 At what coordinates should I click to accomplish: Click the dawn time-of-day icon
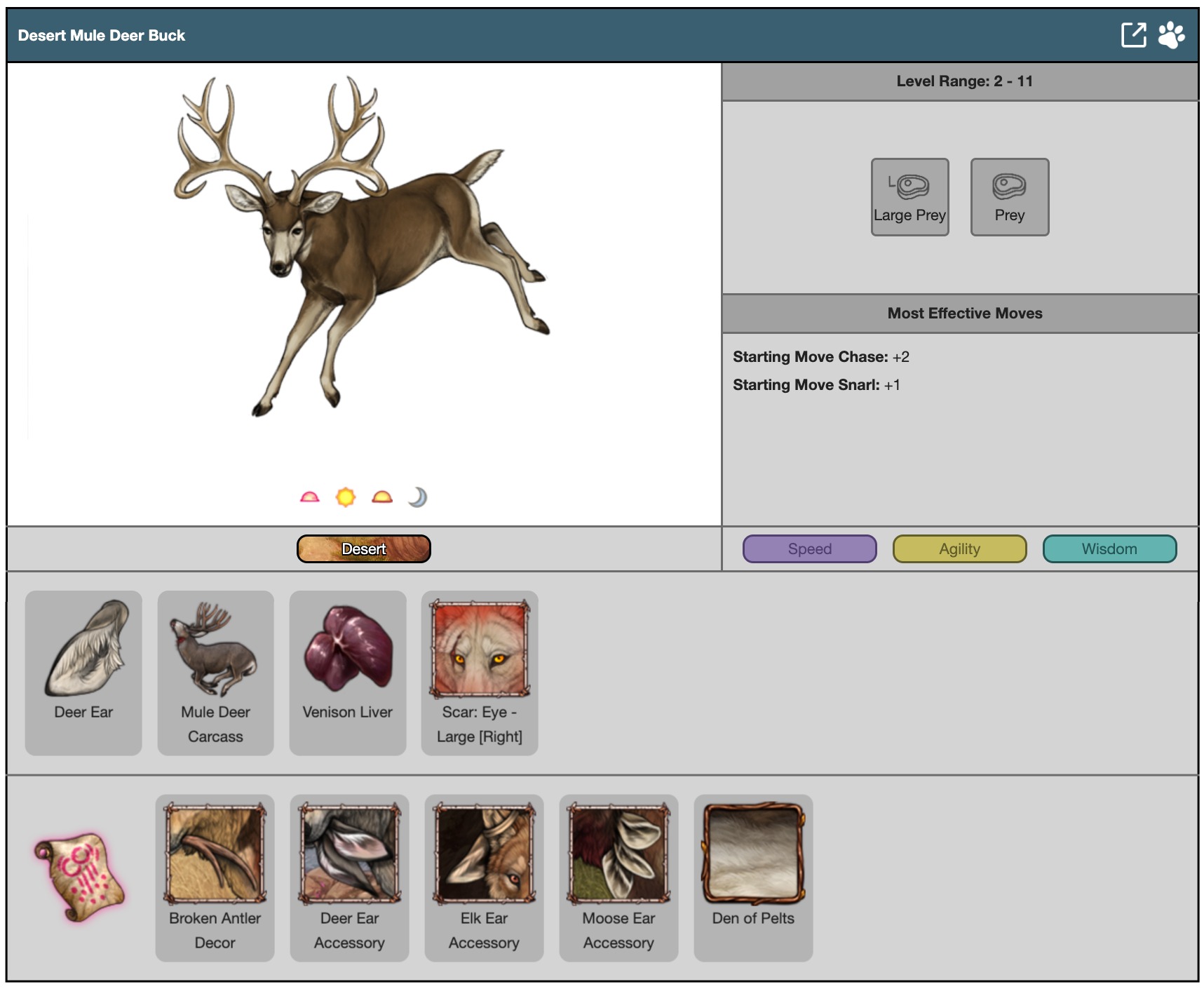click(309, 497)
